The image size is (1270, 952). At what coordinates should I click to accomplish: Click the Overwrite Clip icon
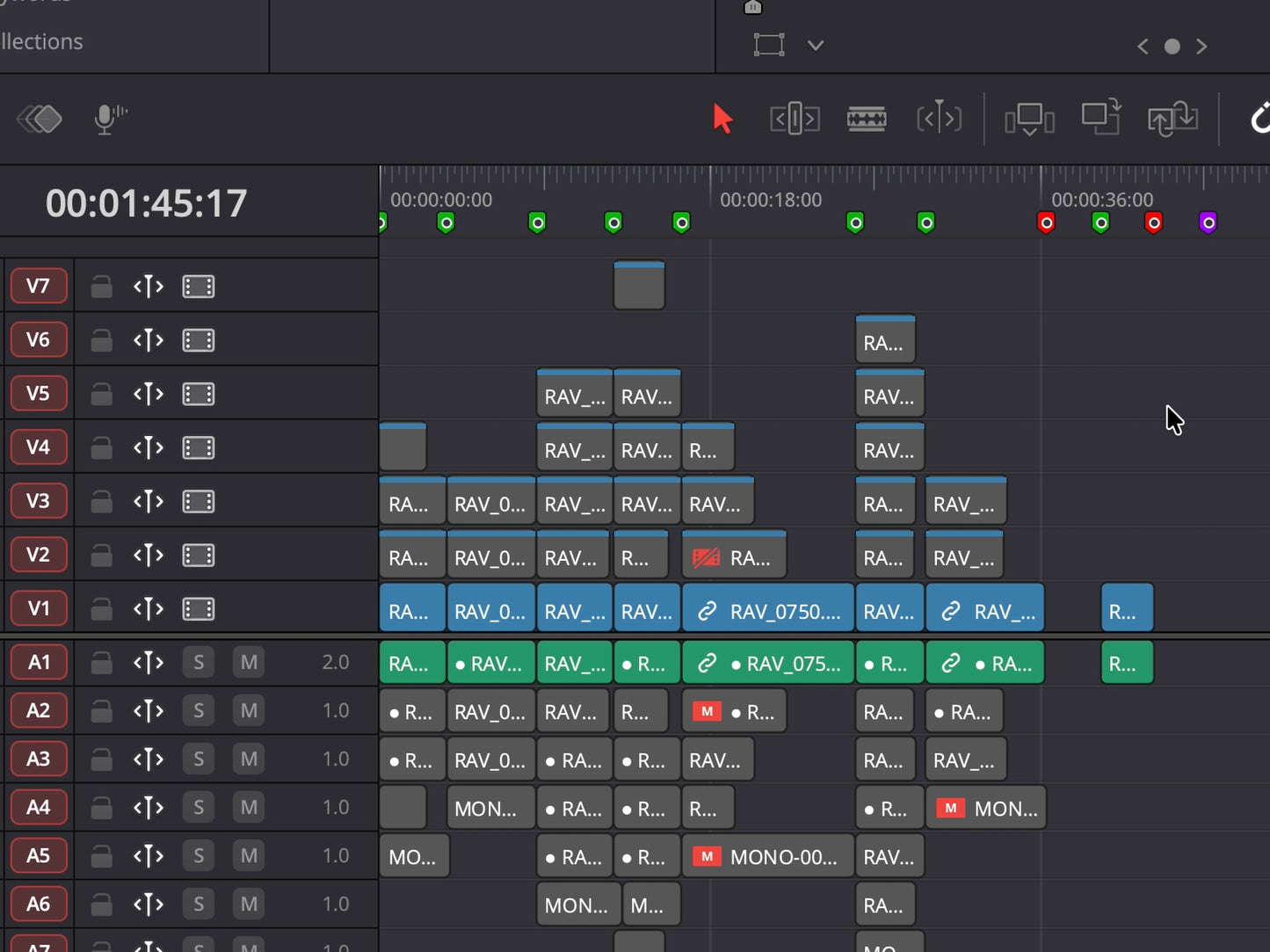click(1100, 117)
